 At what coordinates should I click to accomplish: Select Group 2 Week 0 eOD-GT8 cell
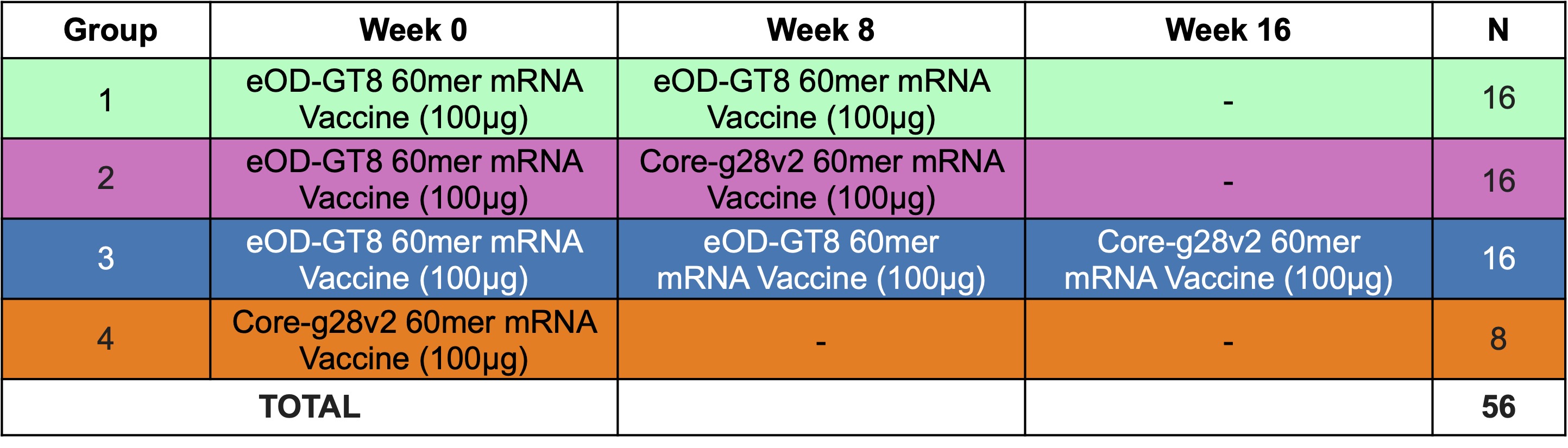coord(414,179)
